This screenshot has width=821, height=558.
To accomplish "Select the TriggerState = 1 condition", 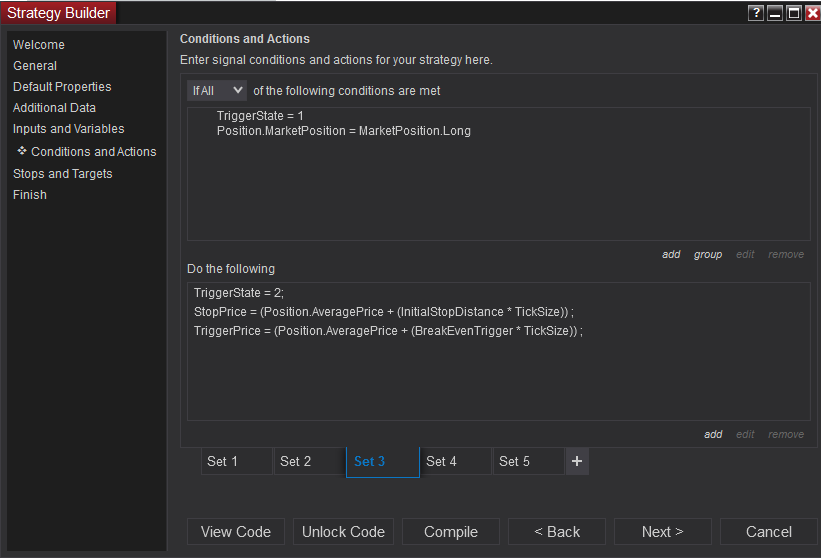I will click(x=260, y=116).
